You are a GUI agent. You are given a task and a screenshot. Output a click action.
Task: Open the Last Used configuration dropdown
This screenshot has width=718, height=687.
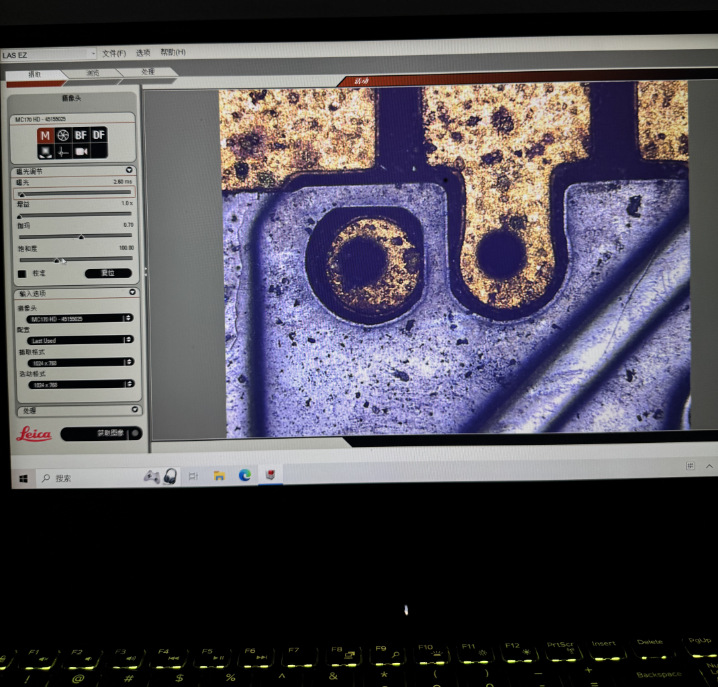click(80, 340)
